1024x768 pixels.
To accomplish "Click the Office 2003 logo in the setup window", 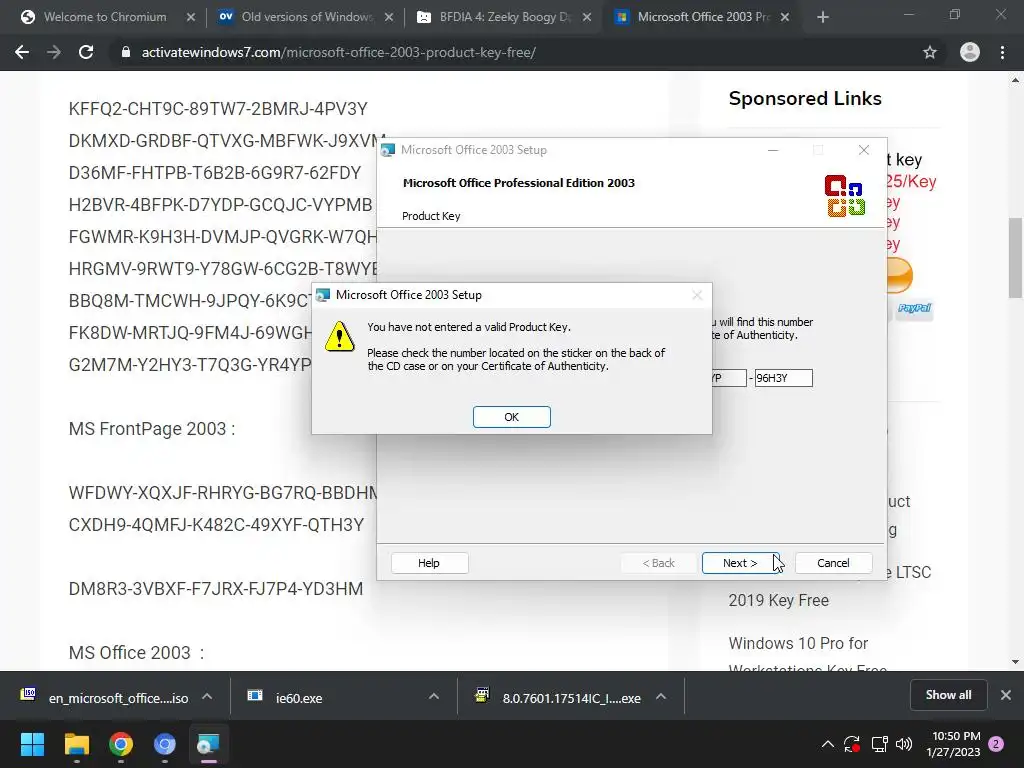I will (x=844, y=196).
